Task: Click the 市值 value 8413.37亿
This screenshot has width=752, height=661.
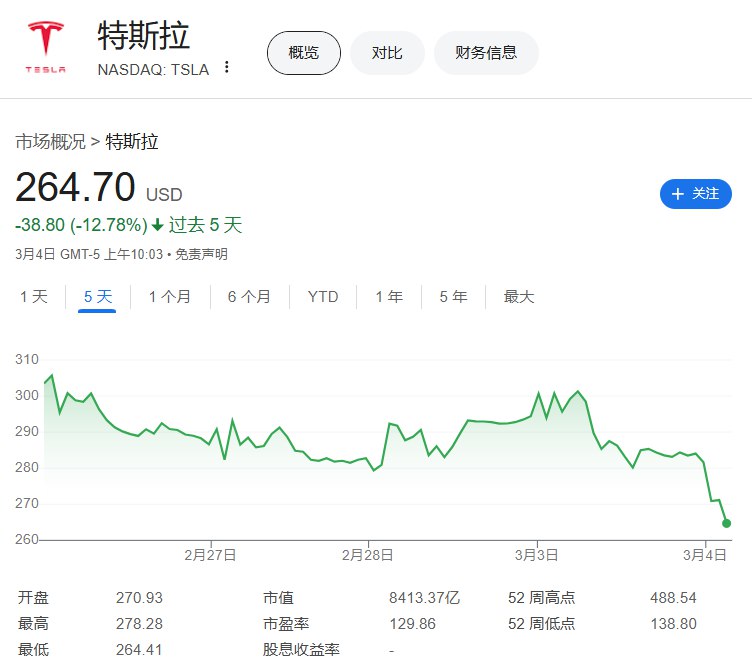Action: click(424, 598)
